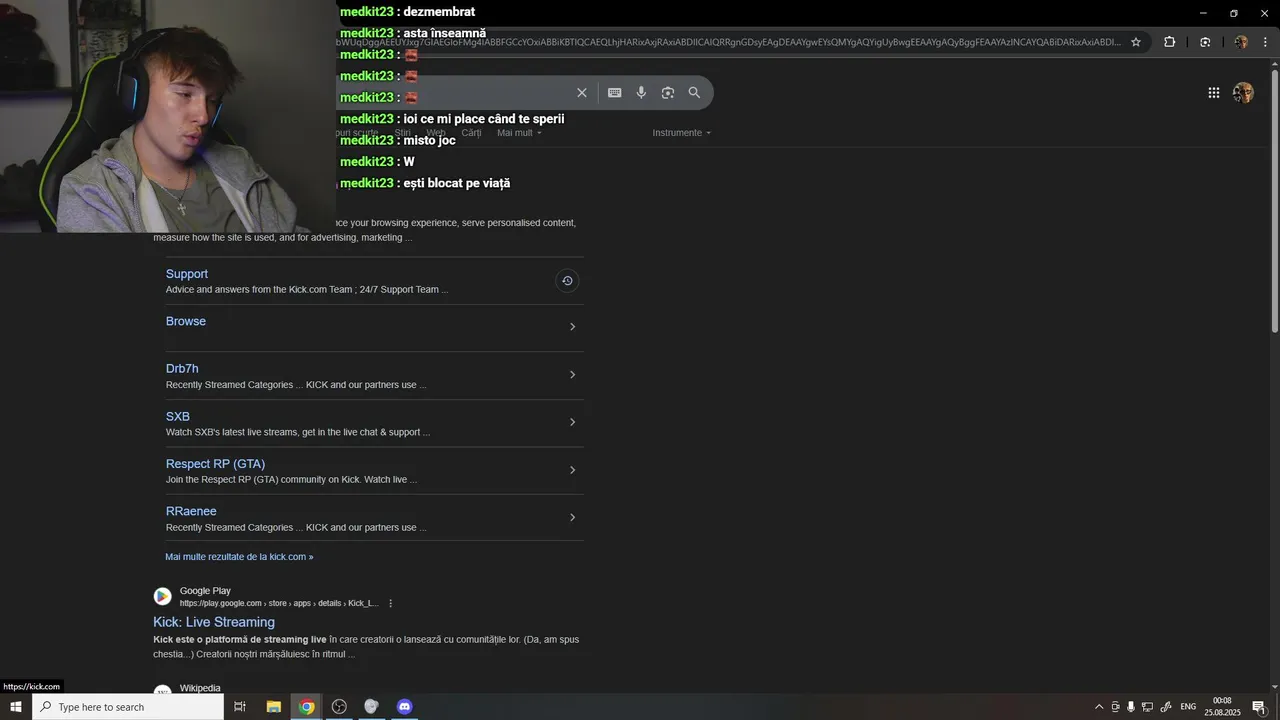This screenshot has width=1280, height=720.
Task: Click the Windows taskbar search box
Action: point(129,707)
